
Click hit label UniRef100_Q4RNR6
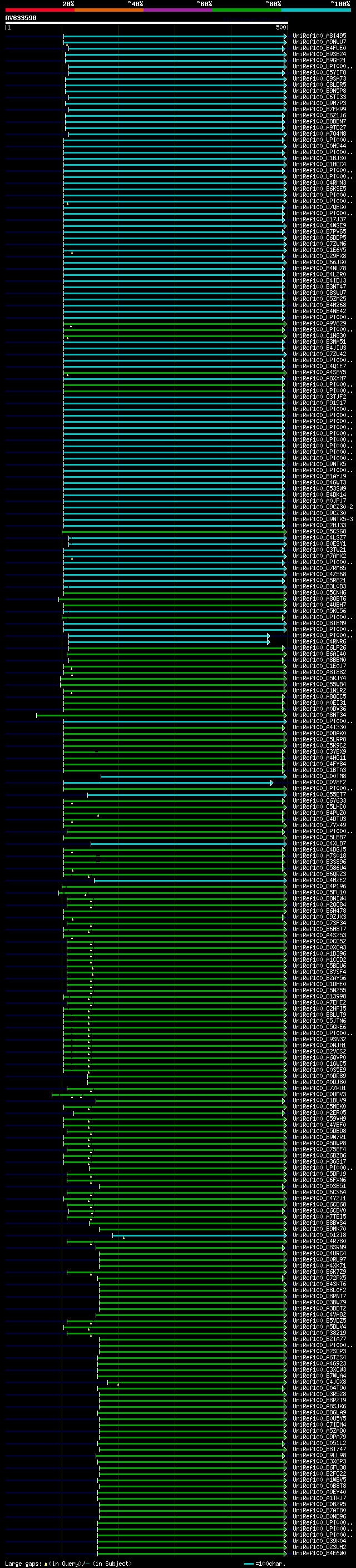coord(319,641)
